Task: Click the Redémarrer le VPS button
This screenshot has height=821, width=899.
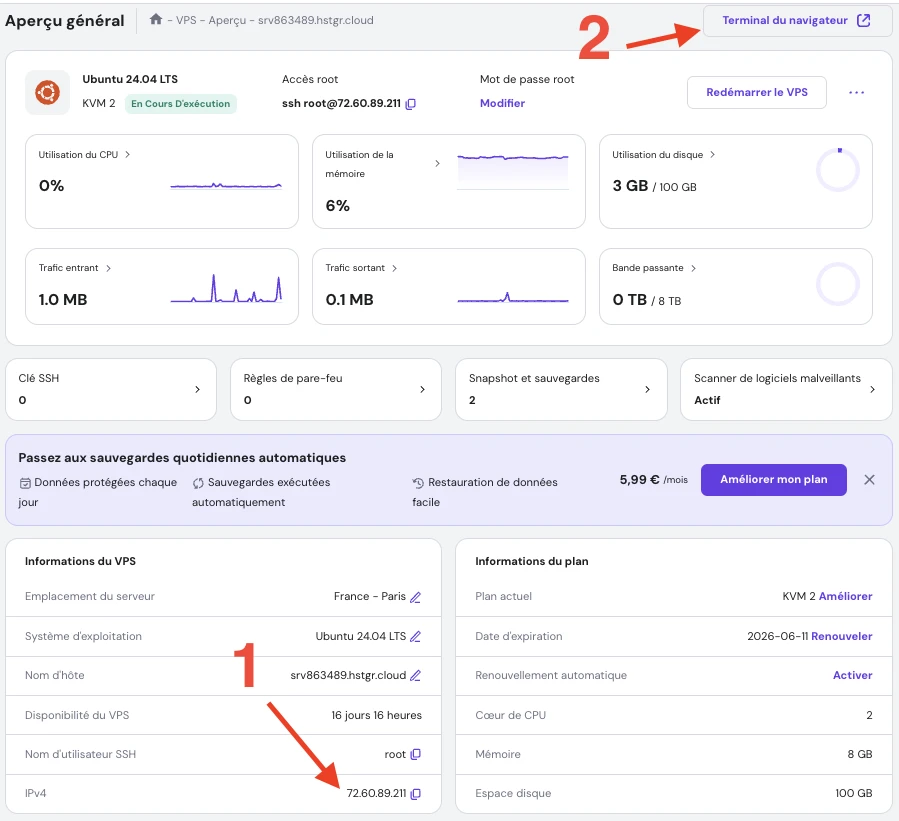Action: [757, 92]
